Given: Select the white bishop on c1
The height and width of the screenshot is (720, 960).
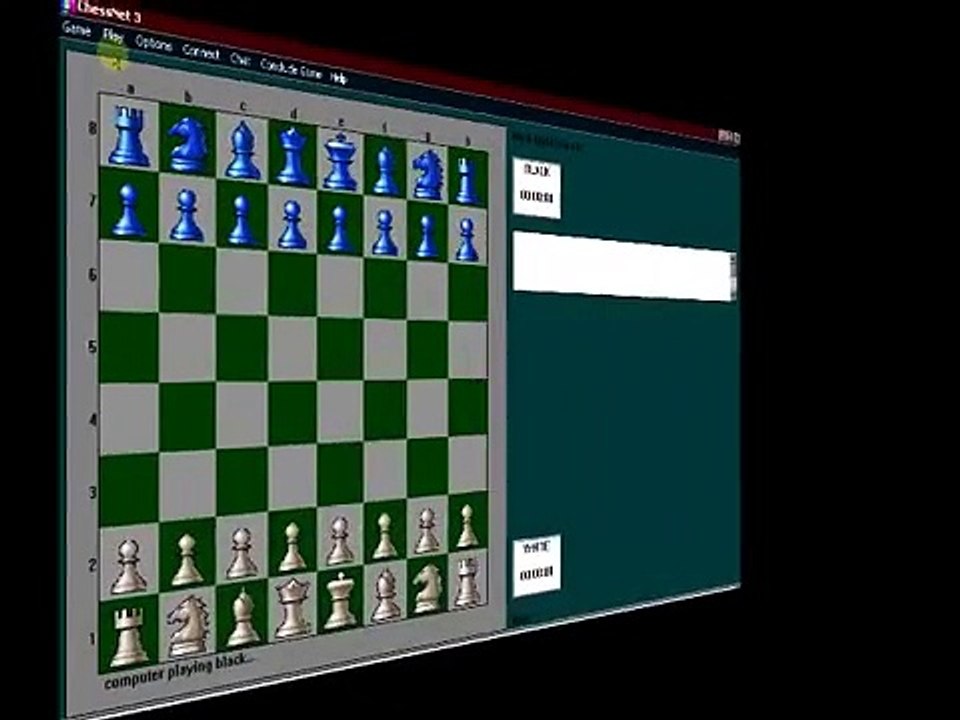Looking at the screenshot, I should [243, 618].
